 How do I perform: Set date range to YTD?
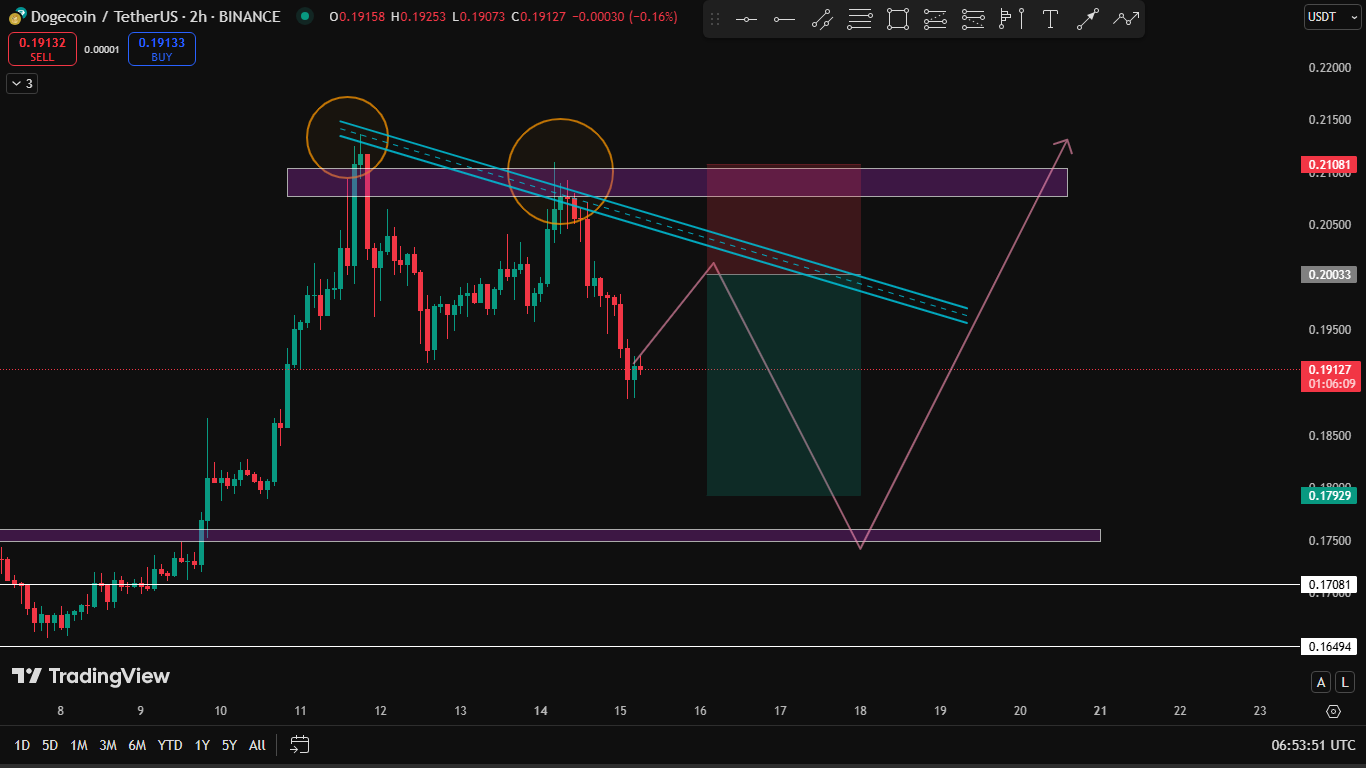(170, 745)
